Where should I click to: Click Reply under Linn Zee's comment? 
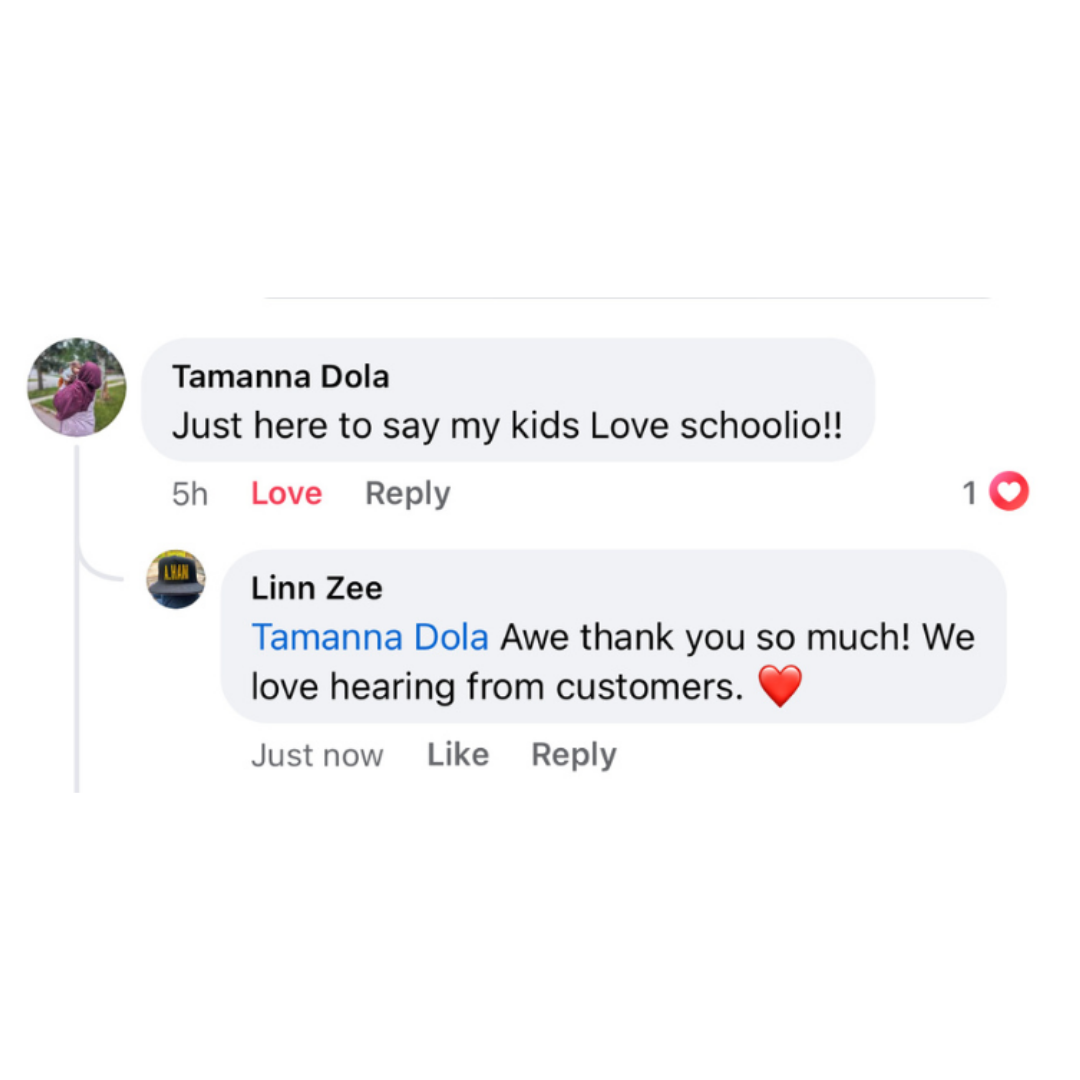click(x=574, y=755)
